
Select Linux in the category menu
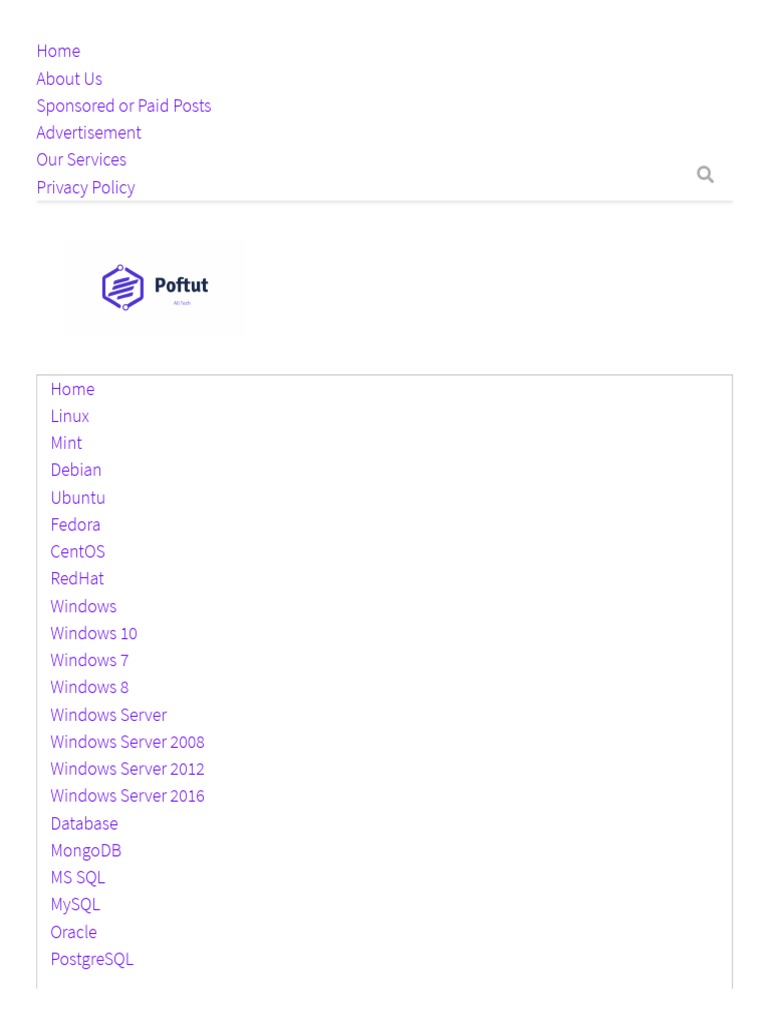point(70,416)
